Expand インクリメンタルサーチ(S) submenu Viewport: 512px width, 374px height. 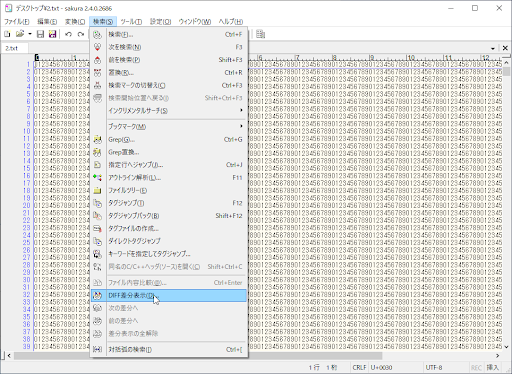(169, 111)
